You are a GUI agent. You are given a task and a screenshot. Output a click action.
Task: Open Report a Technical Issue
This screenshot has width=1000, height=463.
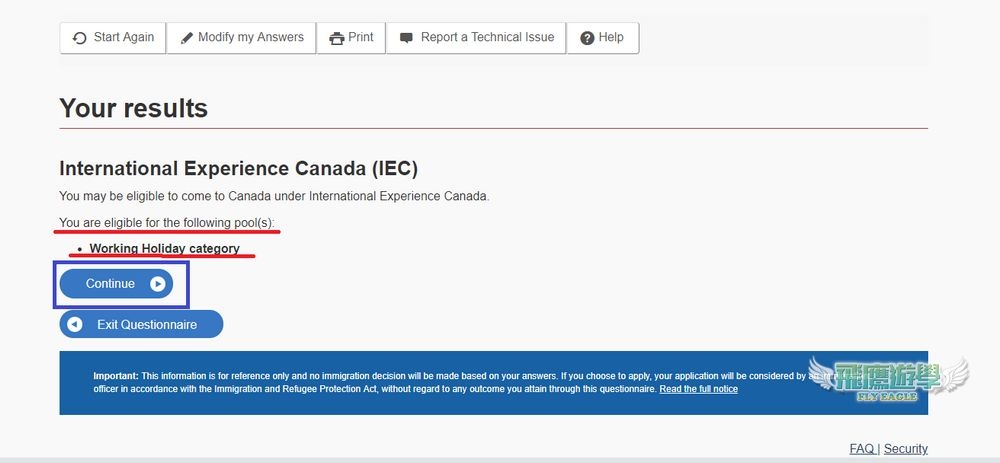pos(476,38)
